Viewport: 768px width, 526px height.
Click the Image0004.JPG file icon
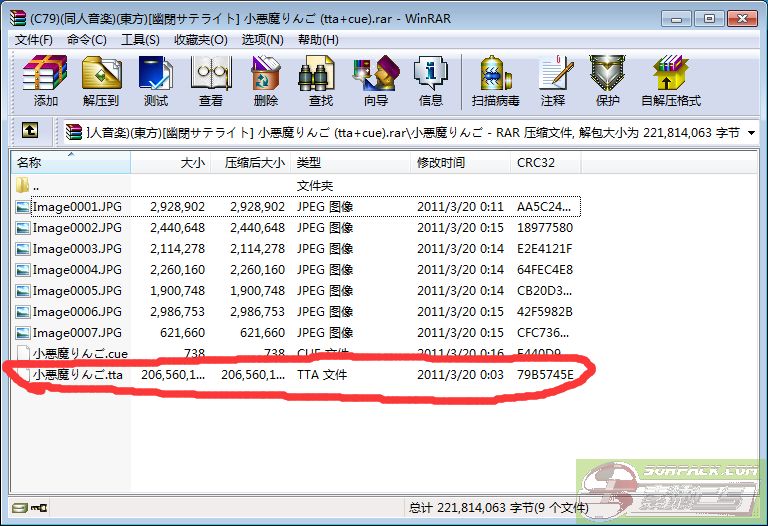(23, 270)
